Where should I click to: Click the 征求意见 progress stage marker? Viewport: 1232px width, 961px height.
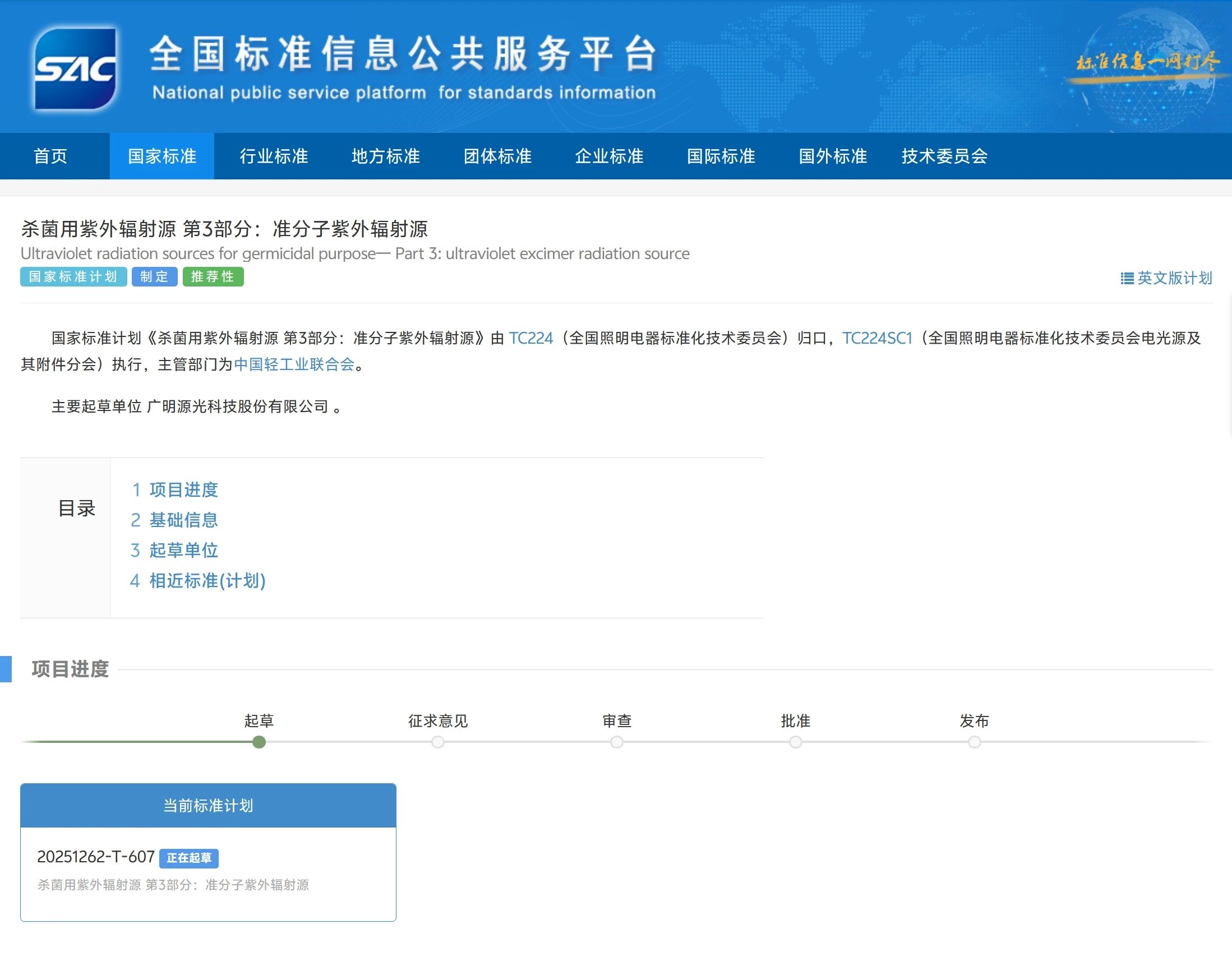438,742
